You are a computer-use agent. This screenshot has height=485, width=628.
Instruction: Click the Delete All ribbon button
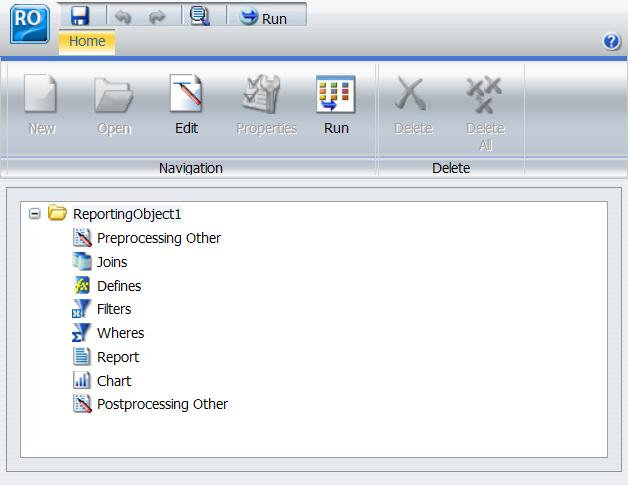(x=485, y=113)
